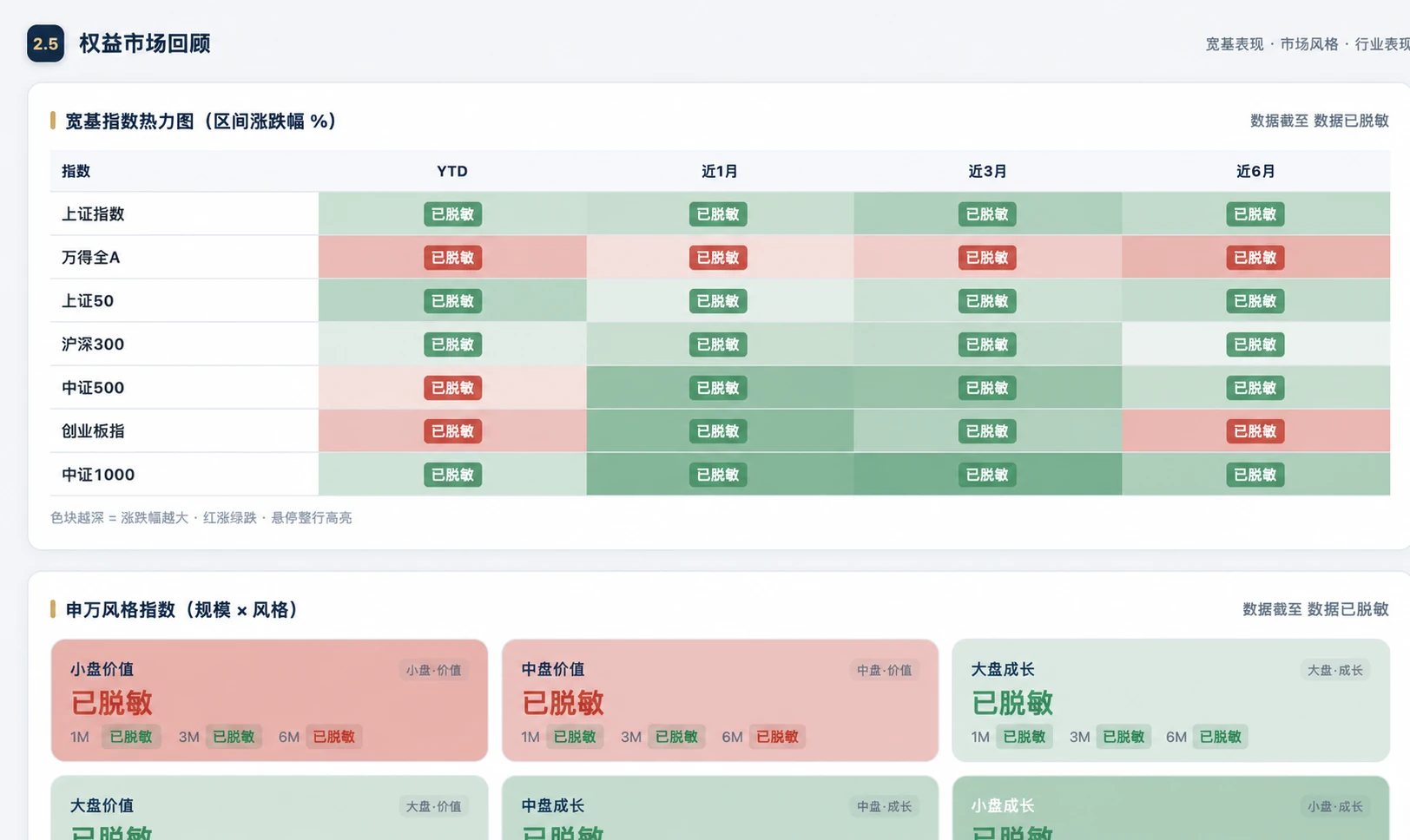Click the 2.5 section number badge
The height and width of the screenshot is (840, 1410).
(x=45, y=43)
